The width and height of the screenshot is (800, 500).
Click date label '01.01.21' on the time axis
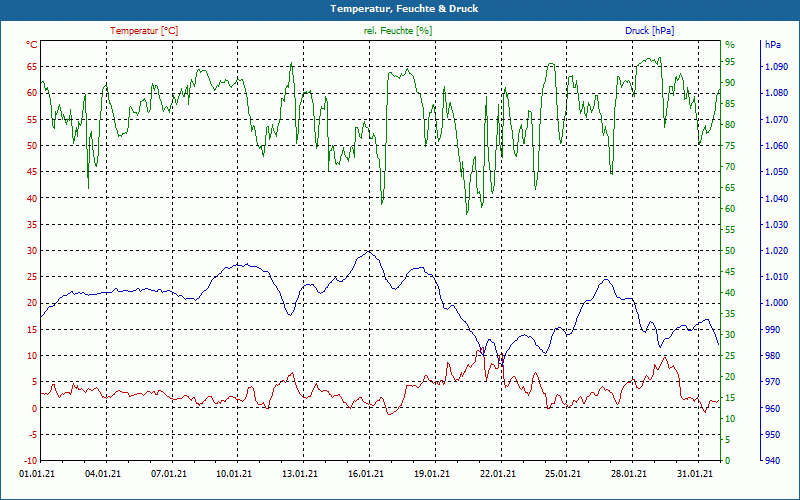coord(37,474)
